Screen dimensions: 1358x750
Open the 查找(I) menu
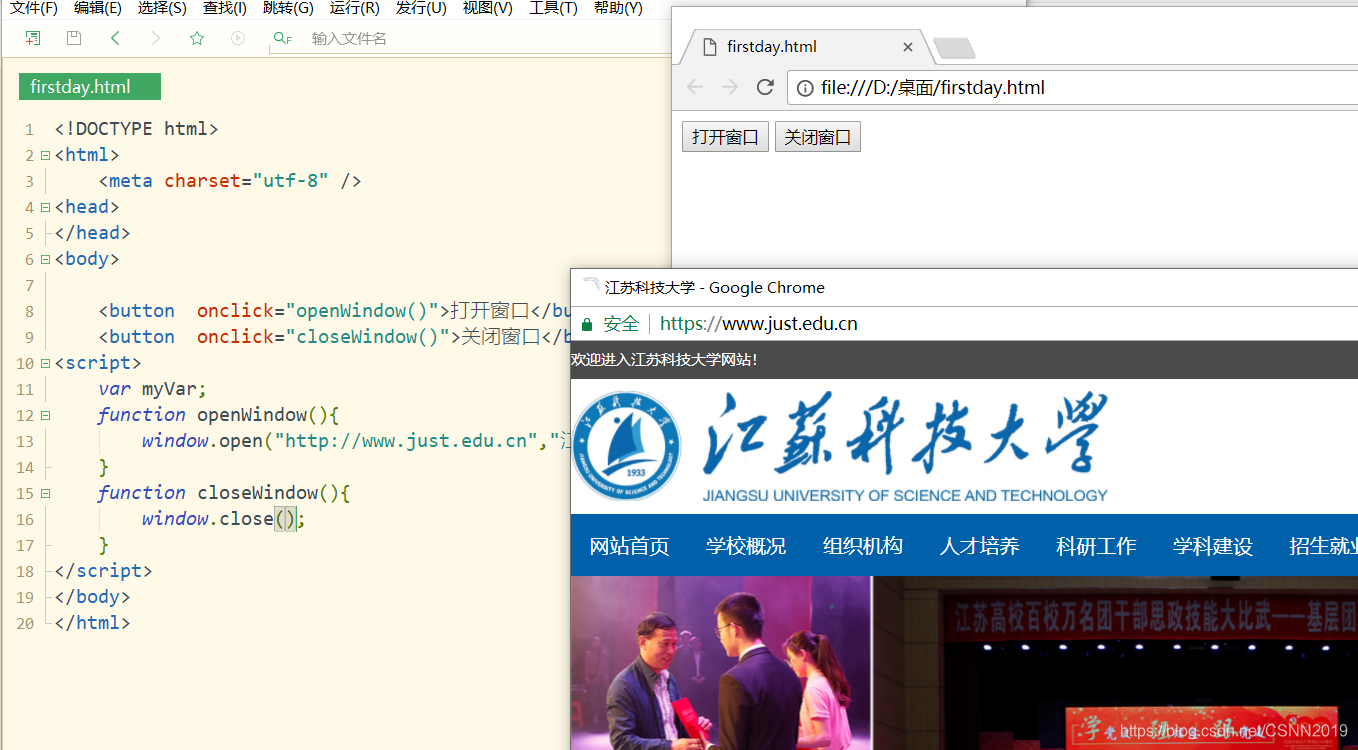225,8
